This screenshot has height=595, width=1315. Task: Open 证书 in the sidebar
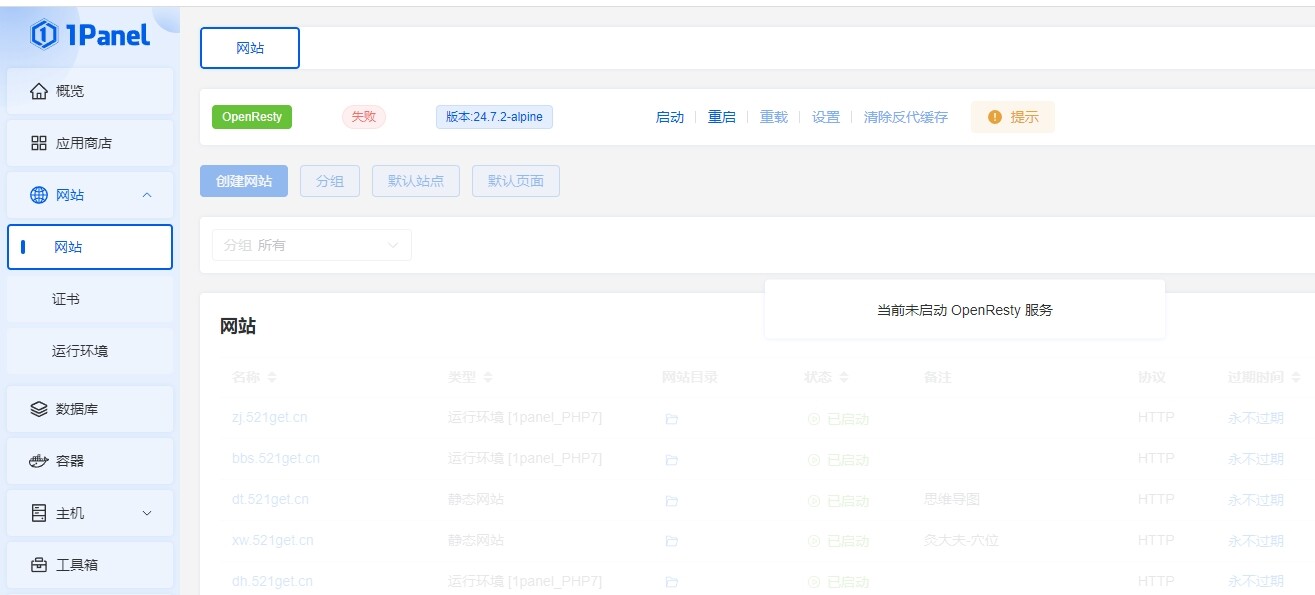[90, 299]
